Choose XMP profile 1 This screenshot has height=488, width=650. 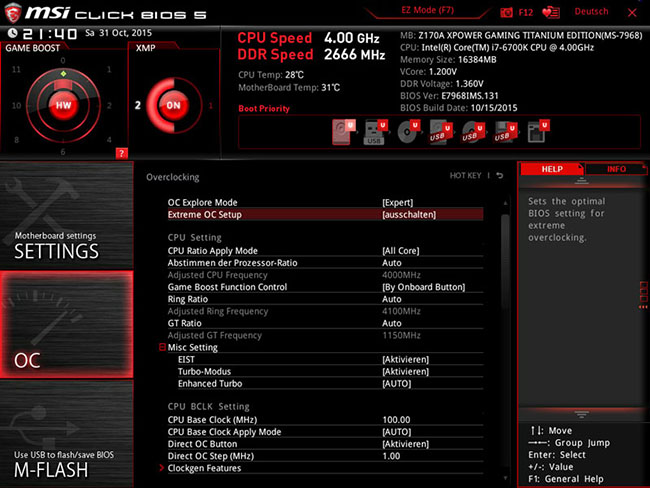coord(211,105)
